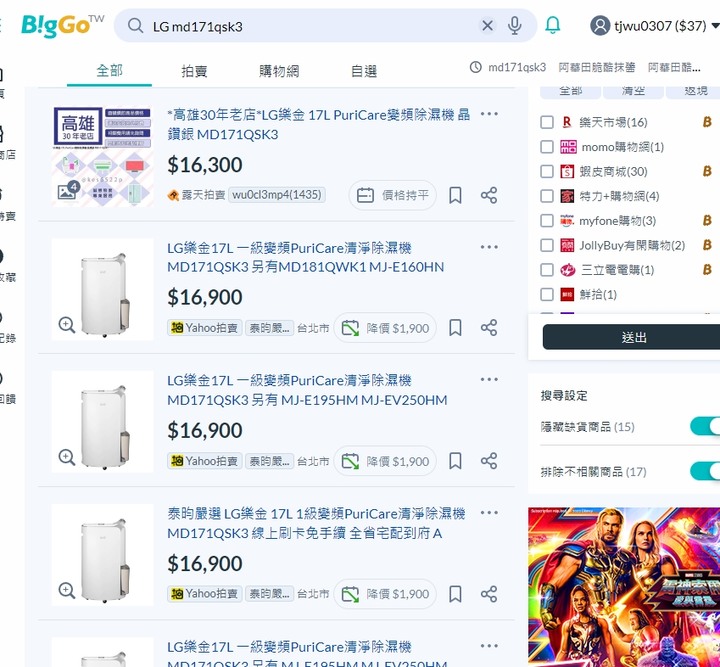View 降價 $1,900 history for 泰昀嚴選 線上刷卡 listing
The width and height of the screenshot is (720, 667).
[x=385, y=594]
